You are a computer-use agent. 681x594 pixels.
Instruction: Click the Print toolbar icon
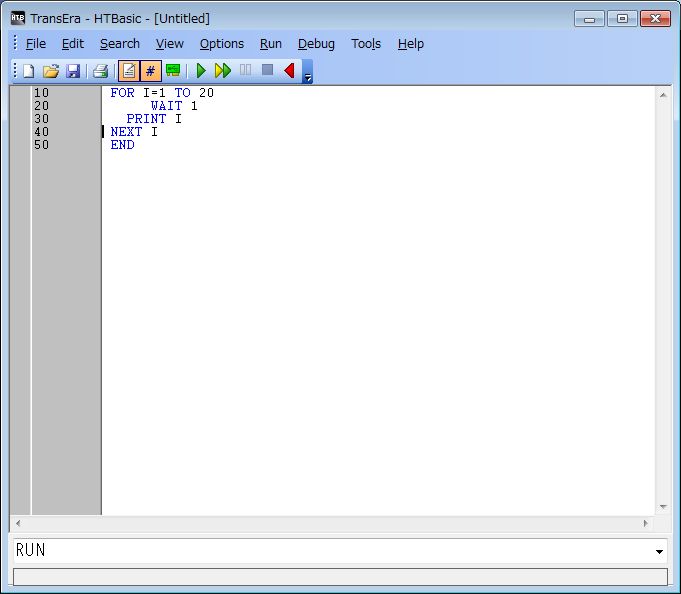coord(100,71)
